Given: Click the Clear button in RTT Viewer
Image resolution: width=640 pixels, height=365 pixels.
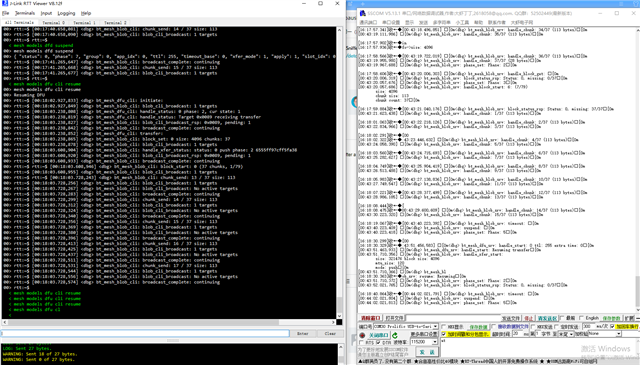Looking at the screenshot, I should tap(330, 334).
